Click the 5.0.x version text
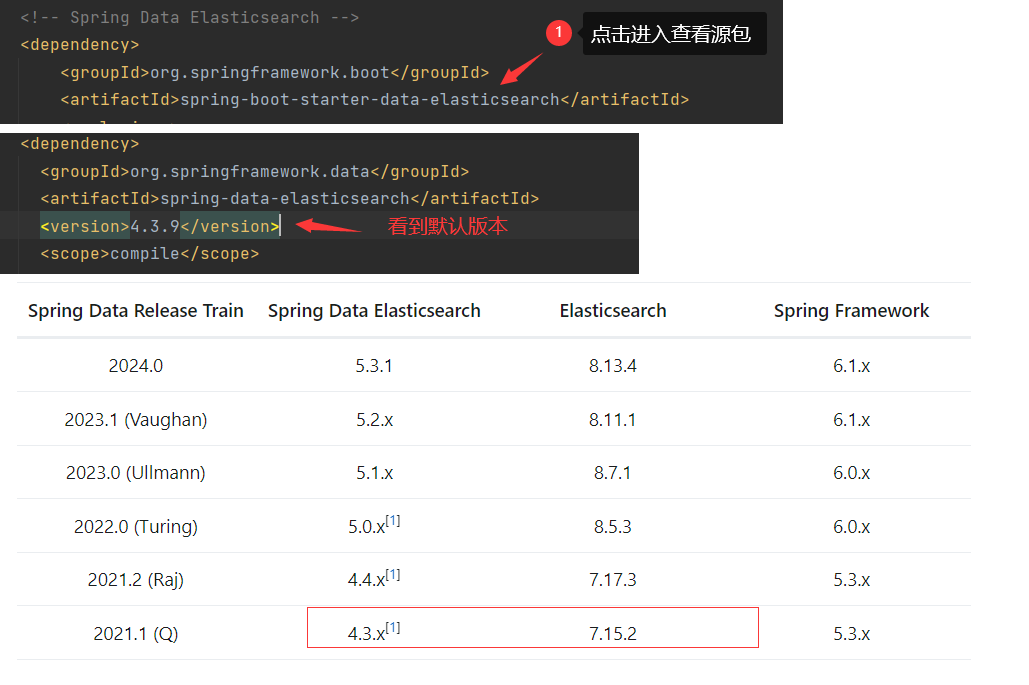1029x685 pixels. click(366, 527)
